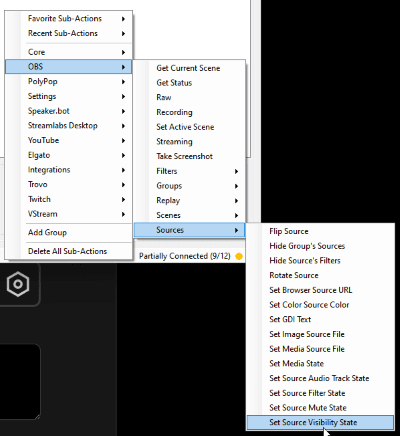The height and width of the screenshot is (436, 400).
Task: Choose Hide Group's Sources
Action: coord(320,246)
